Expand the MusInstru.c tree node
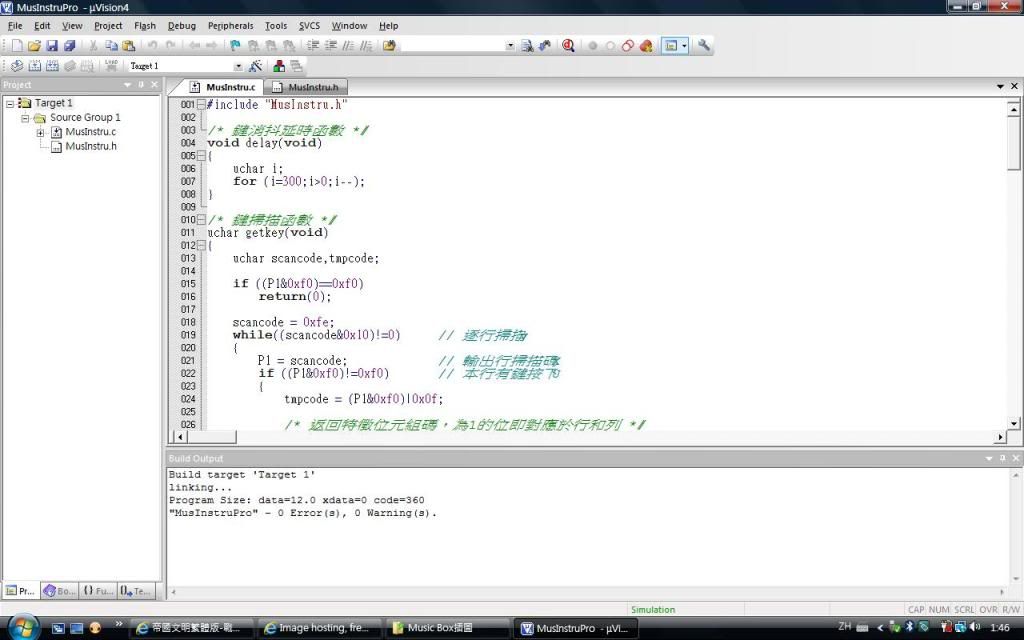This screenshot has height=640, width=1024. point(41,132)
